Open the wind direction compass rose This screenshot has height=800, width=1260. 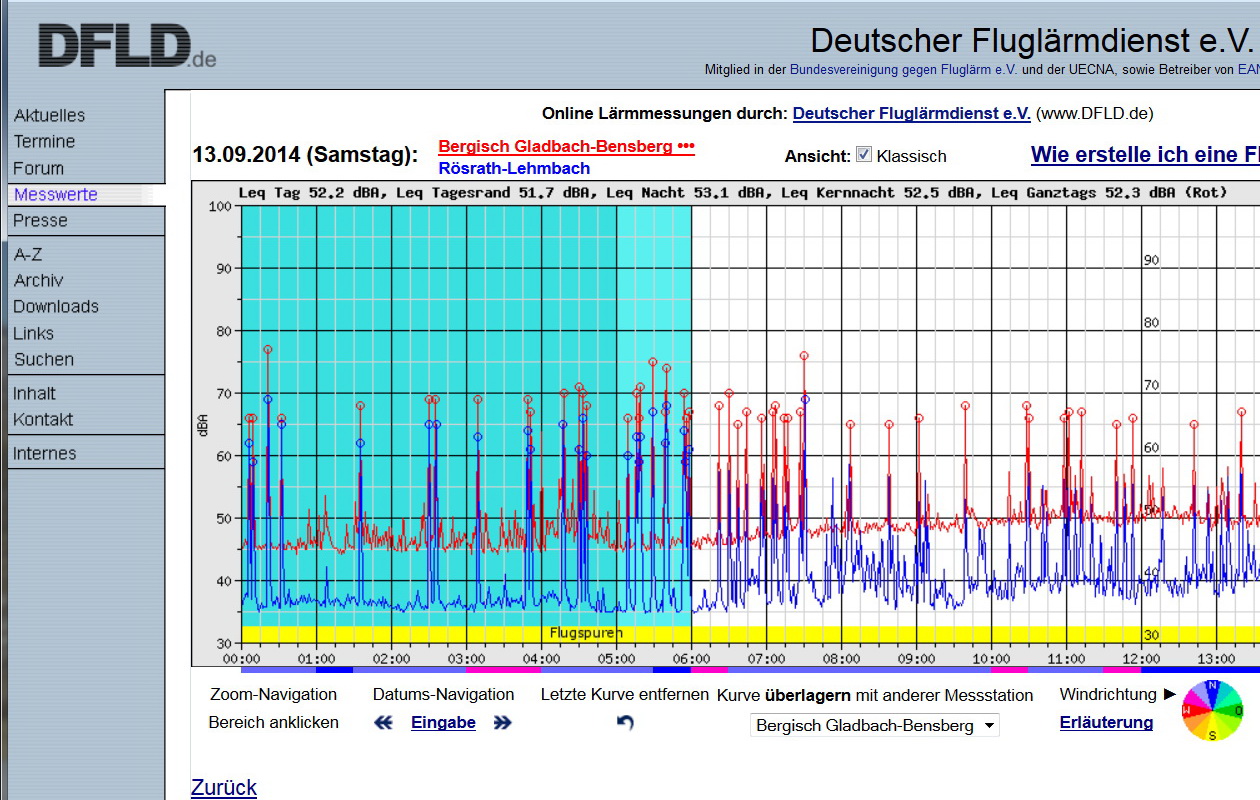coord(1213,710)
